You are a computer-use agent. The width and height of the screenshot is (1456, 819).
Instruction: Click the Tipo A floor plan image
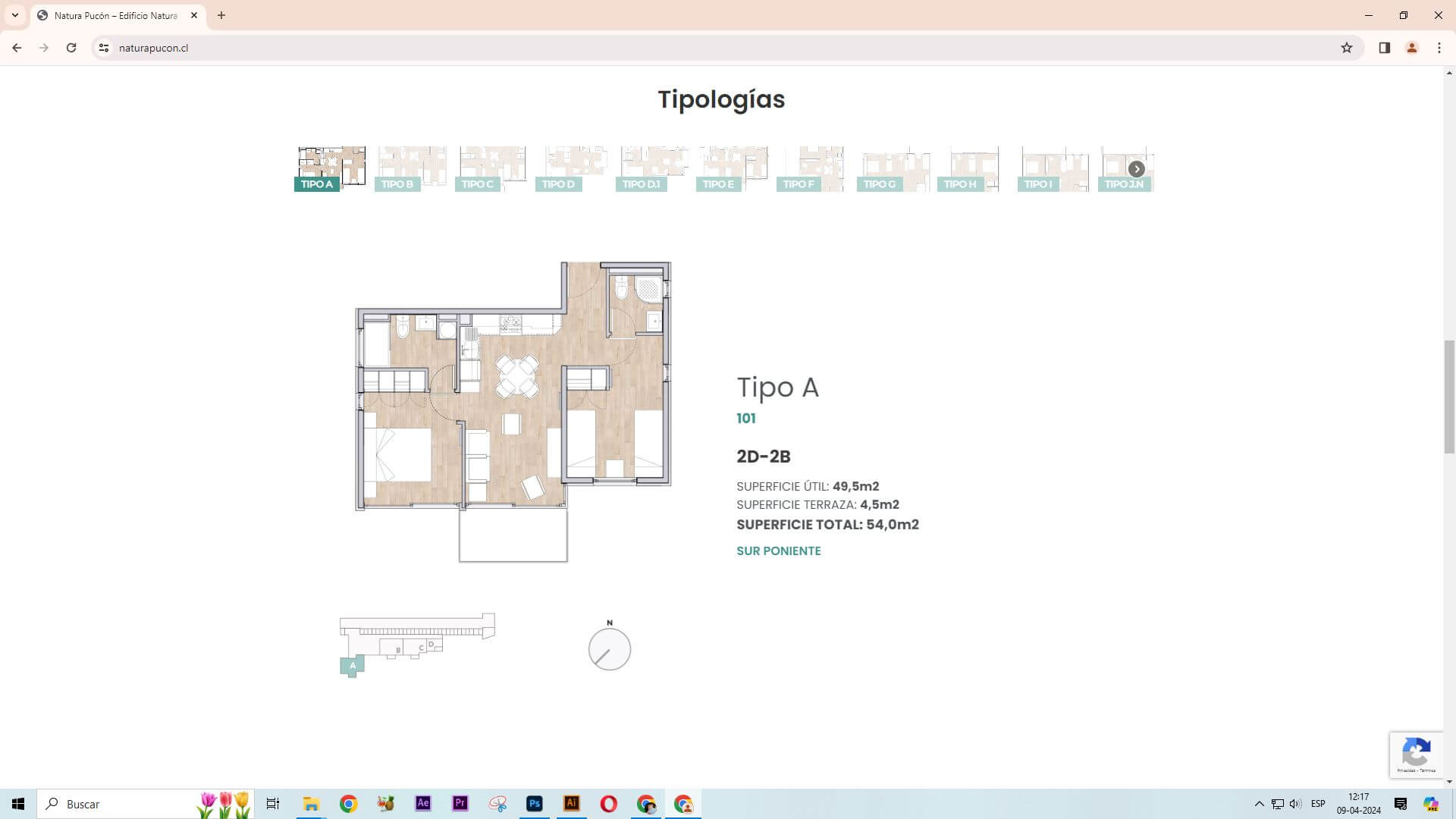pyautogui.click(x=513, y=409)
